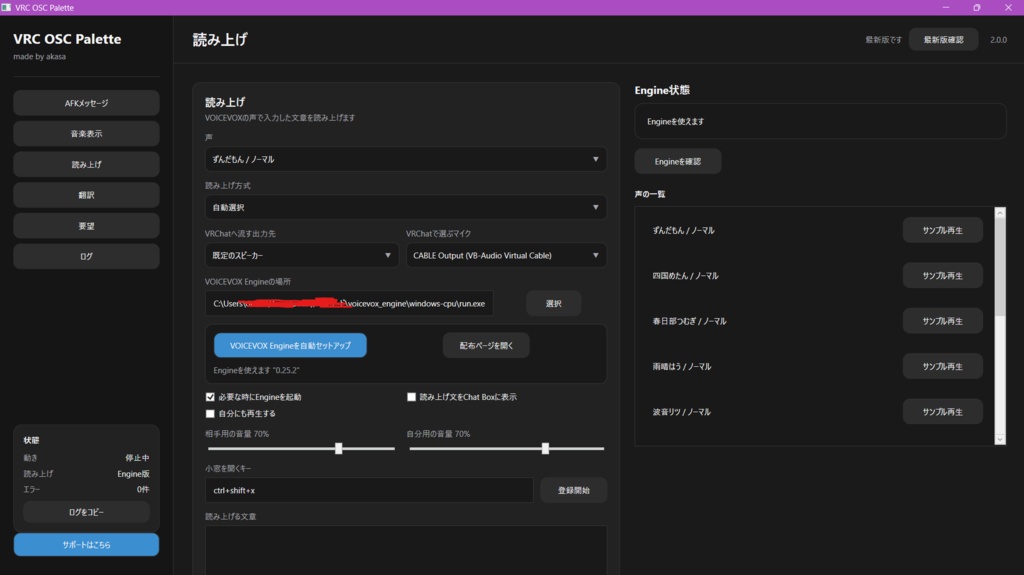Click the 'Engineを使えます' status text

click(x=675, y=122)
